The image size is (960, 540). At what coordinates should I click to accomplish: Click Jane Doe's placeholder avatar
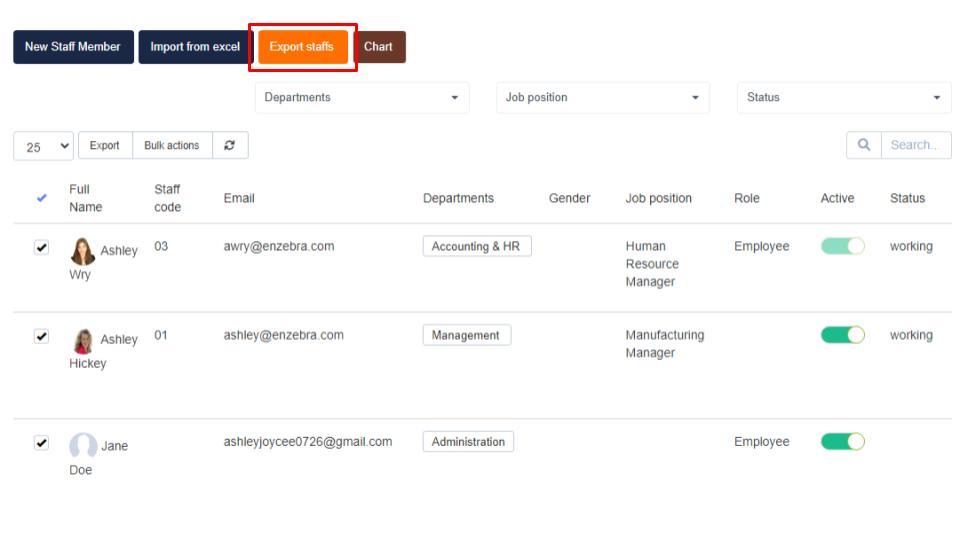(83, 446)
